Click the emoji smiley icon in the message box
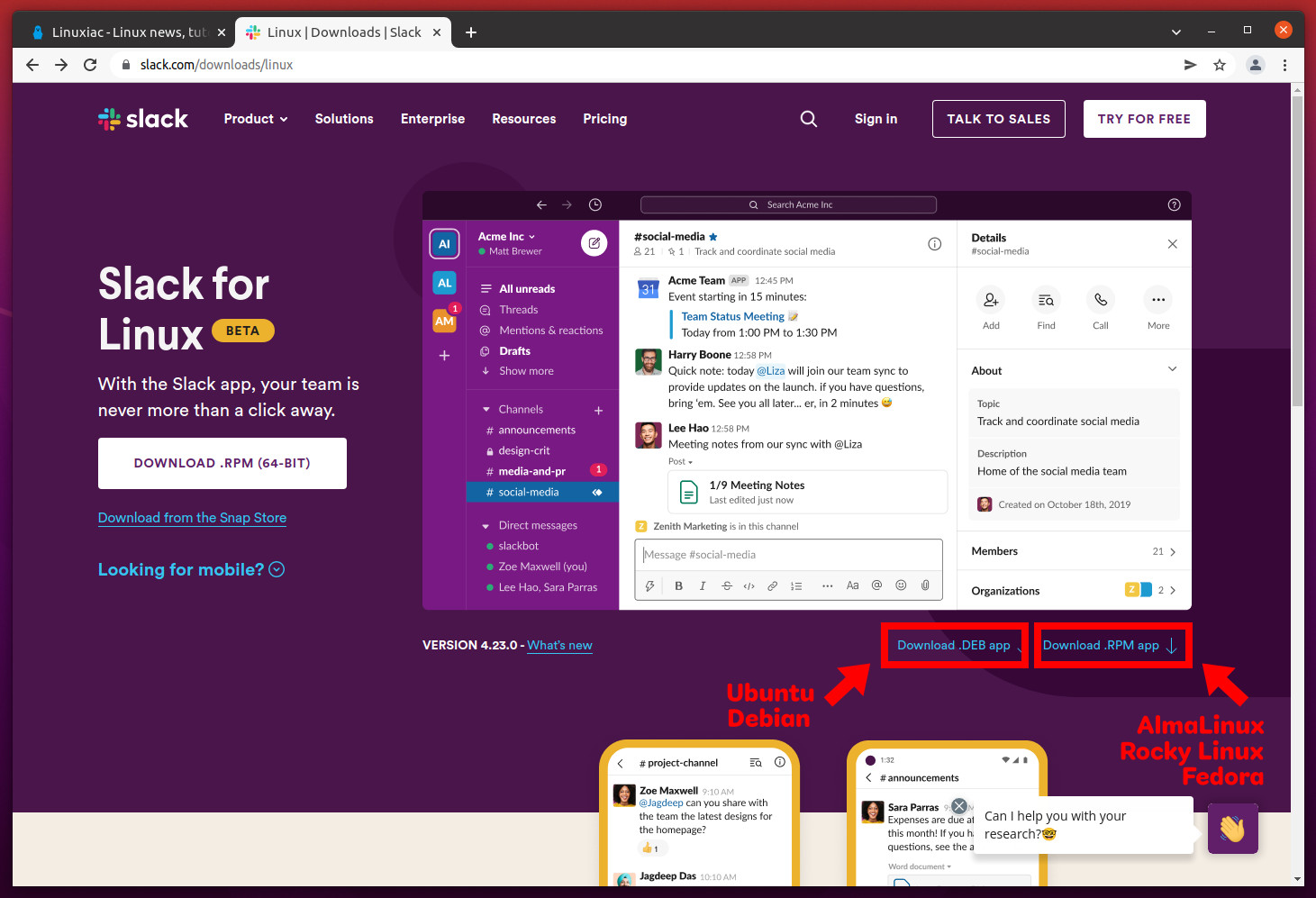 [901, 585]
